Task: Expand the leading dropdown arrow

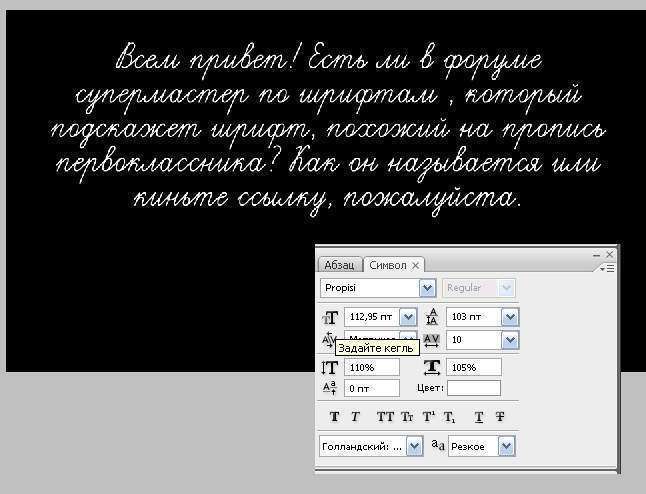Action: point(510,317)
